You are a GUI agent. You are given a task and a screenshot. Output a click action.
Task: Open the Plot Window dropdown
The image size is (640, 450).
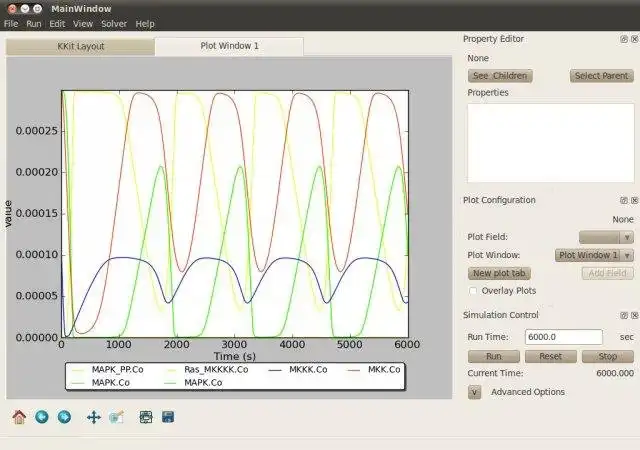click(595, 255)
